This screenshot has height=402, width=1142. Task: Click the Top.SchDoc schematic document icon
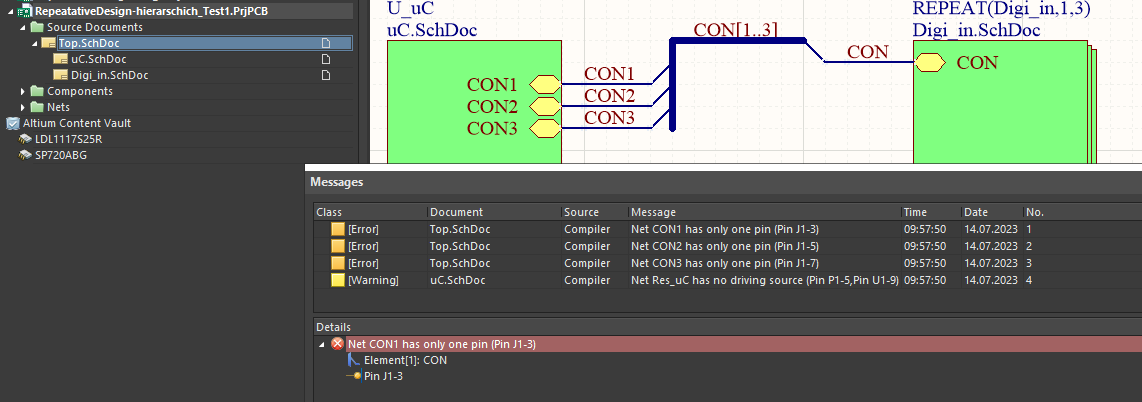point(48,44)
